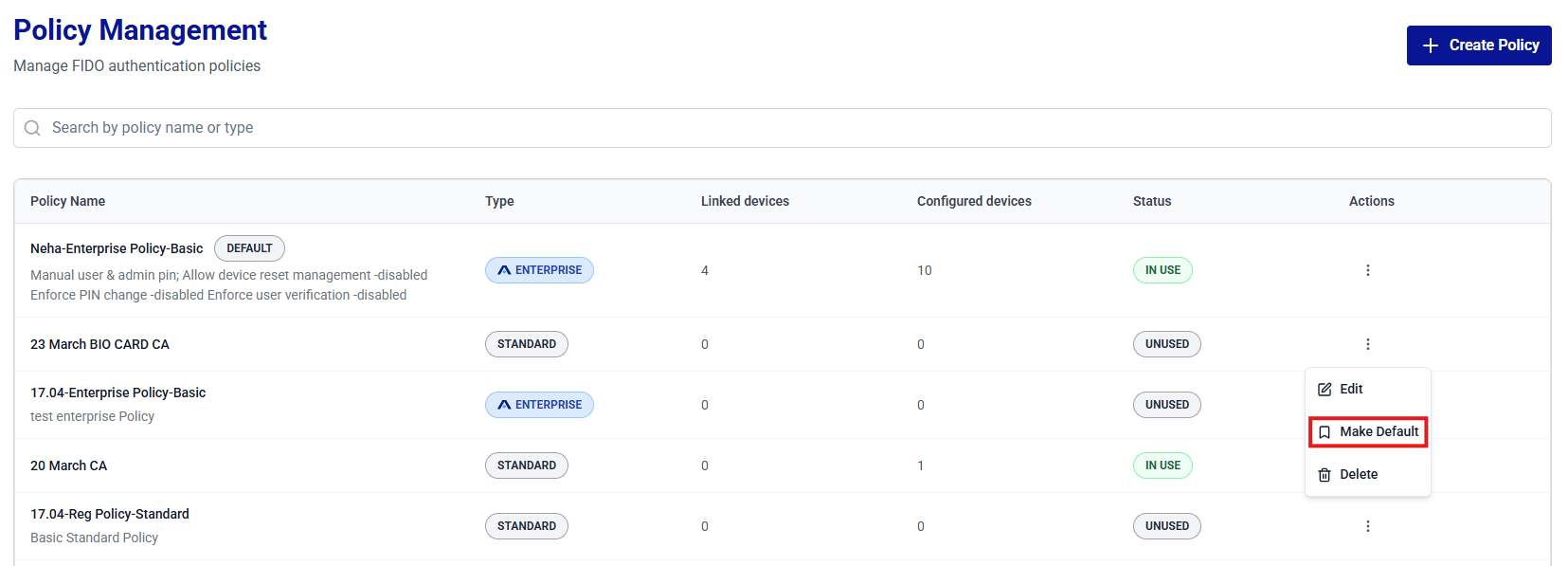Click the 20 March CA policy name
Image resolution: width=1568 pixels, height=566 pixels.
(68, 466)
